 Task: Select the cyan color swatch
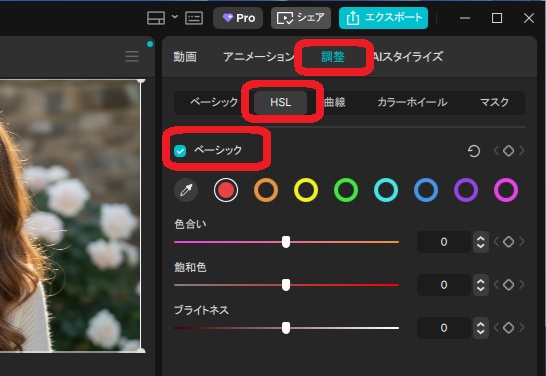coord(386,190)
